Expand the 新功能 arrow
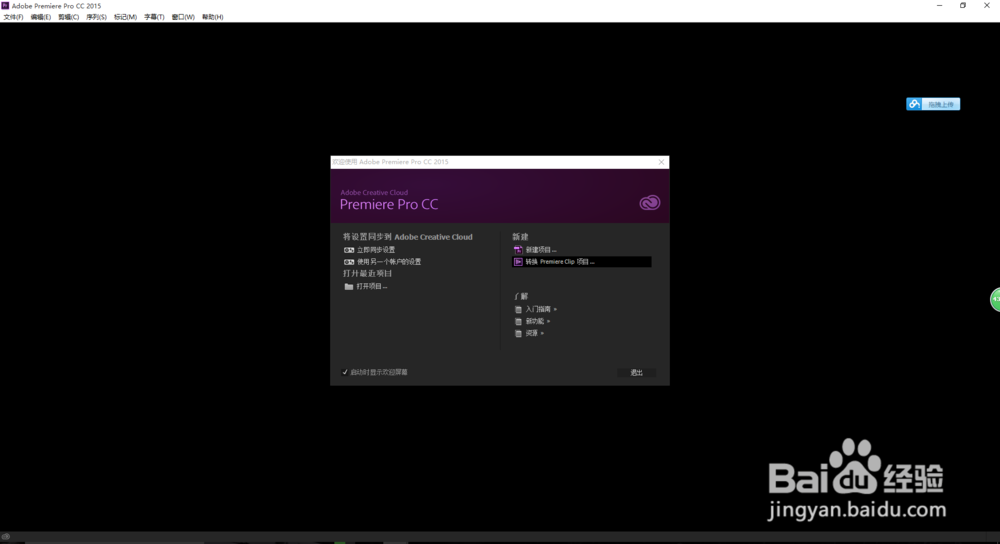This screenshot has height=544, width=1000. [548, 321]
